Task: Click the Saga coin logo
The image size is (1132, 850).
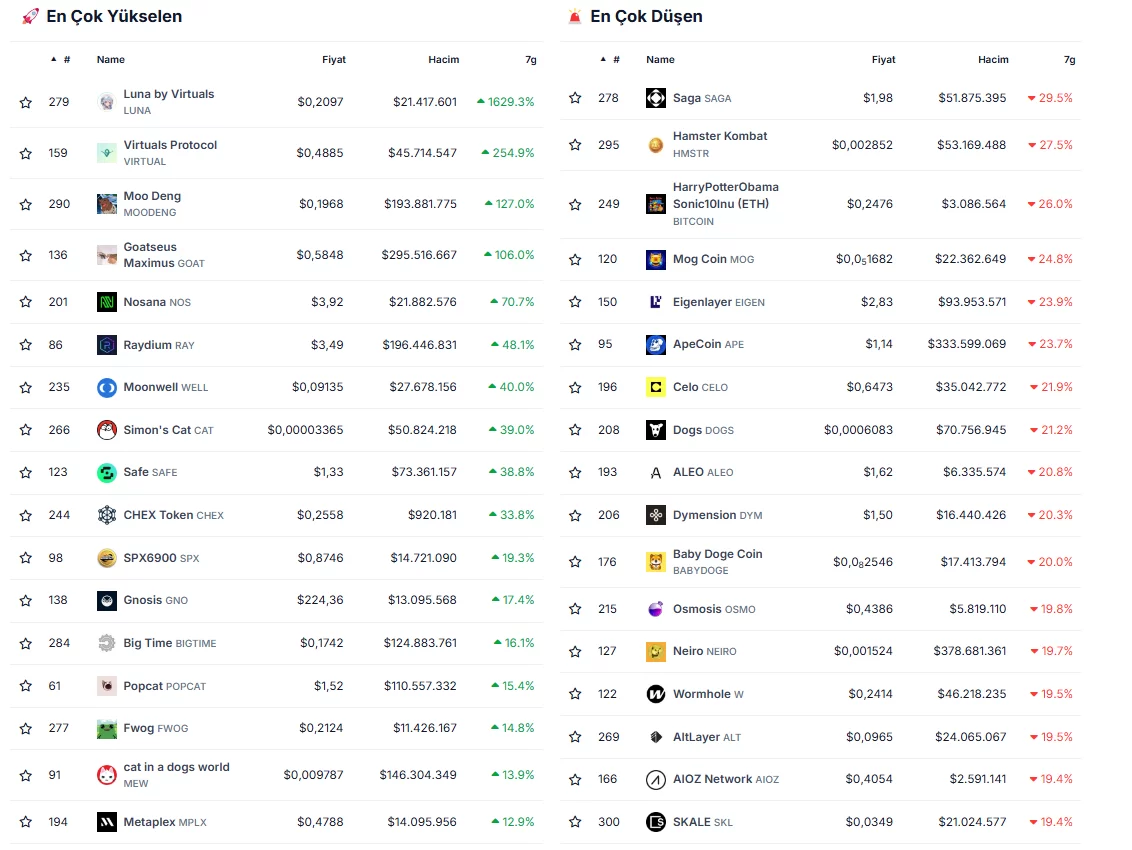Action: coord(656,98)
